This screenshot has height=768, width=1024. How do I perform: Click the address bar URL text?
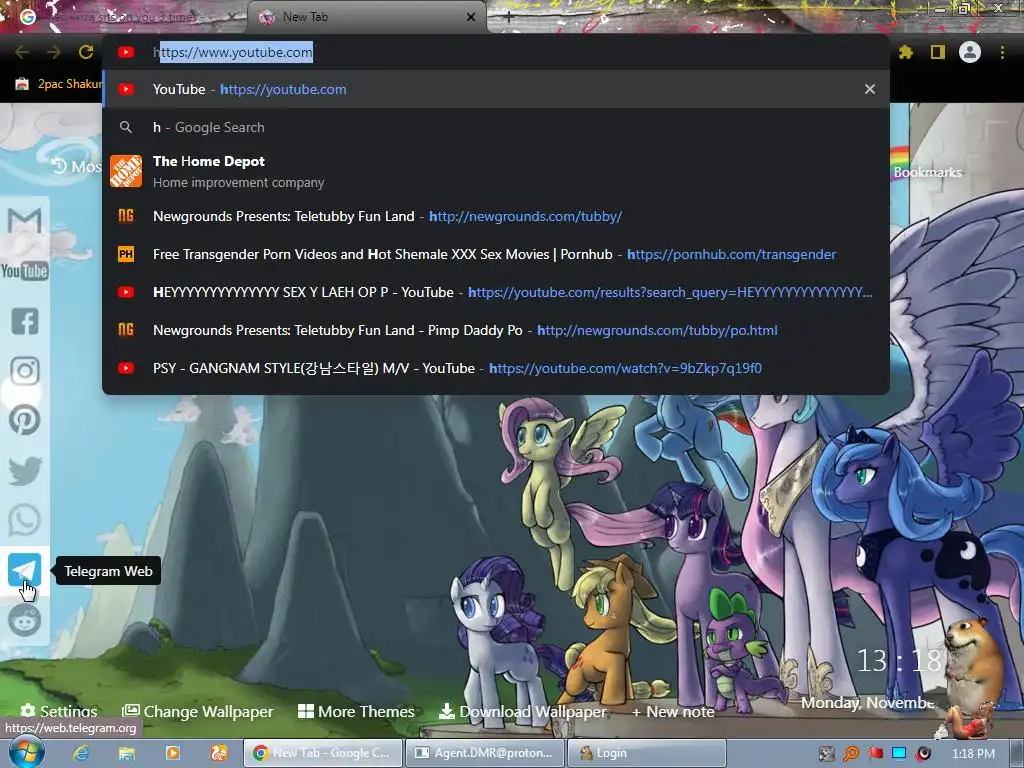pos(233,52)
